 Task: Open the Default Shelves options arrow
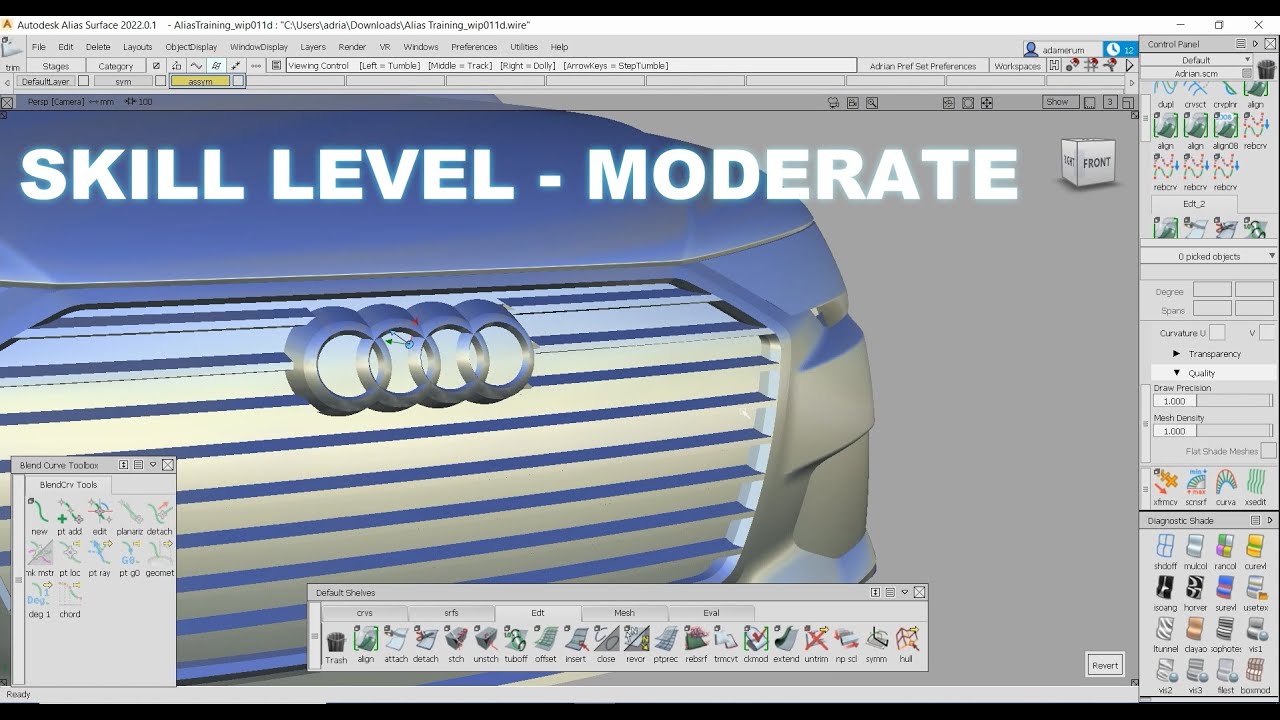(905, 592)
